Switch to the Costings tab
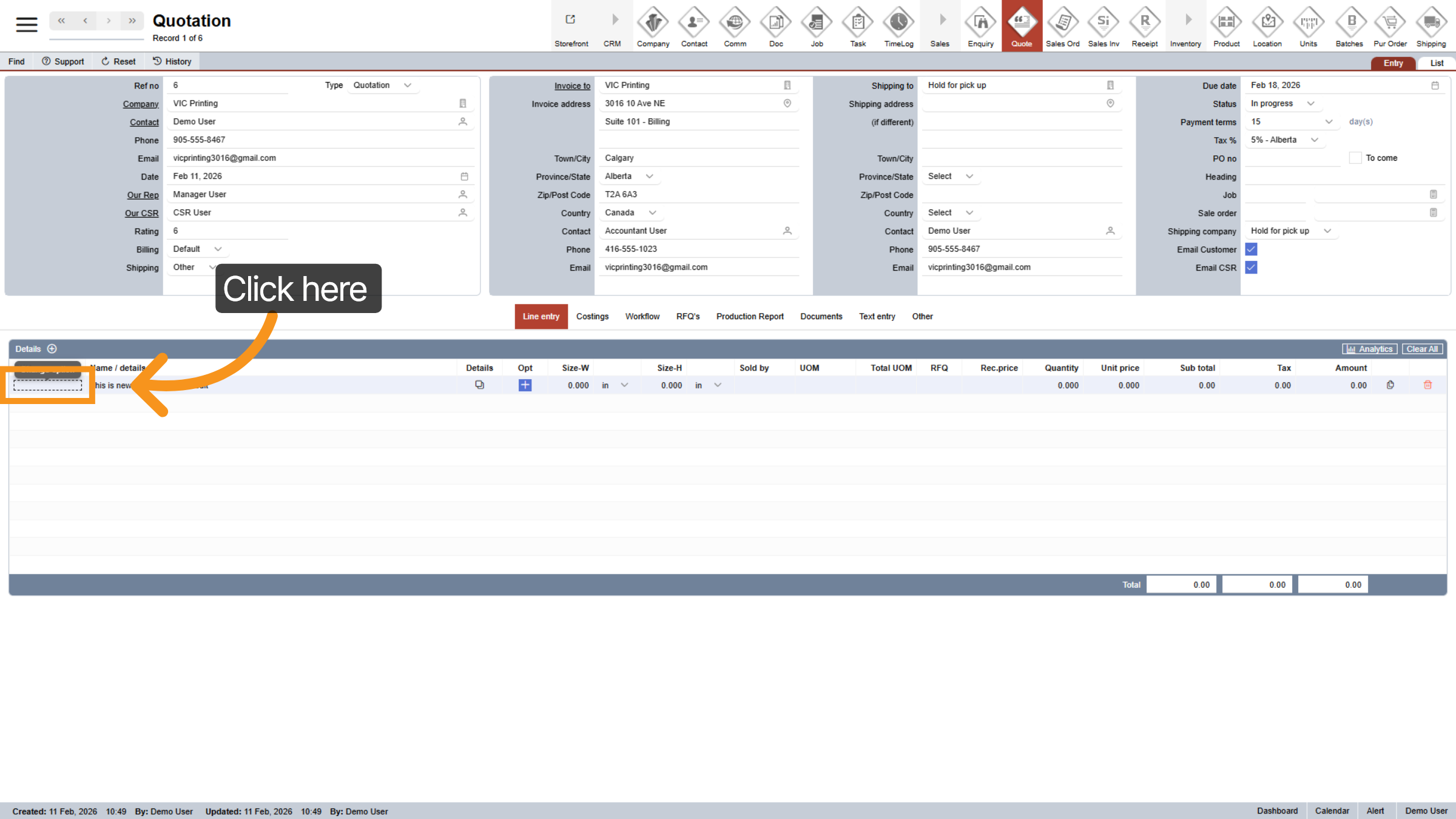This screenshot has height=819, width=1456. pyautogui.click(x=592, y=317)
